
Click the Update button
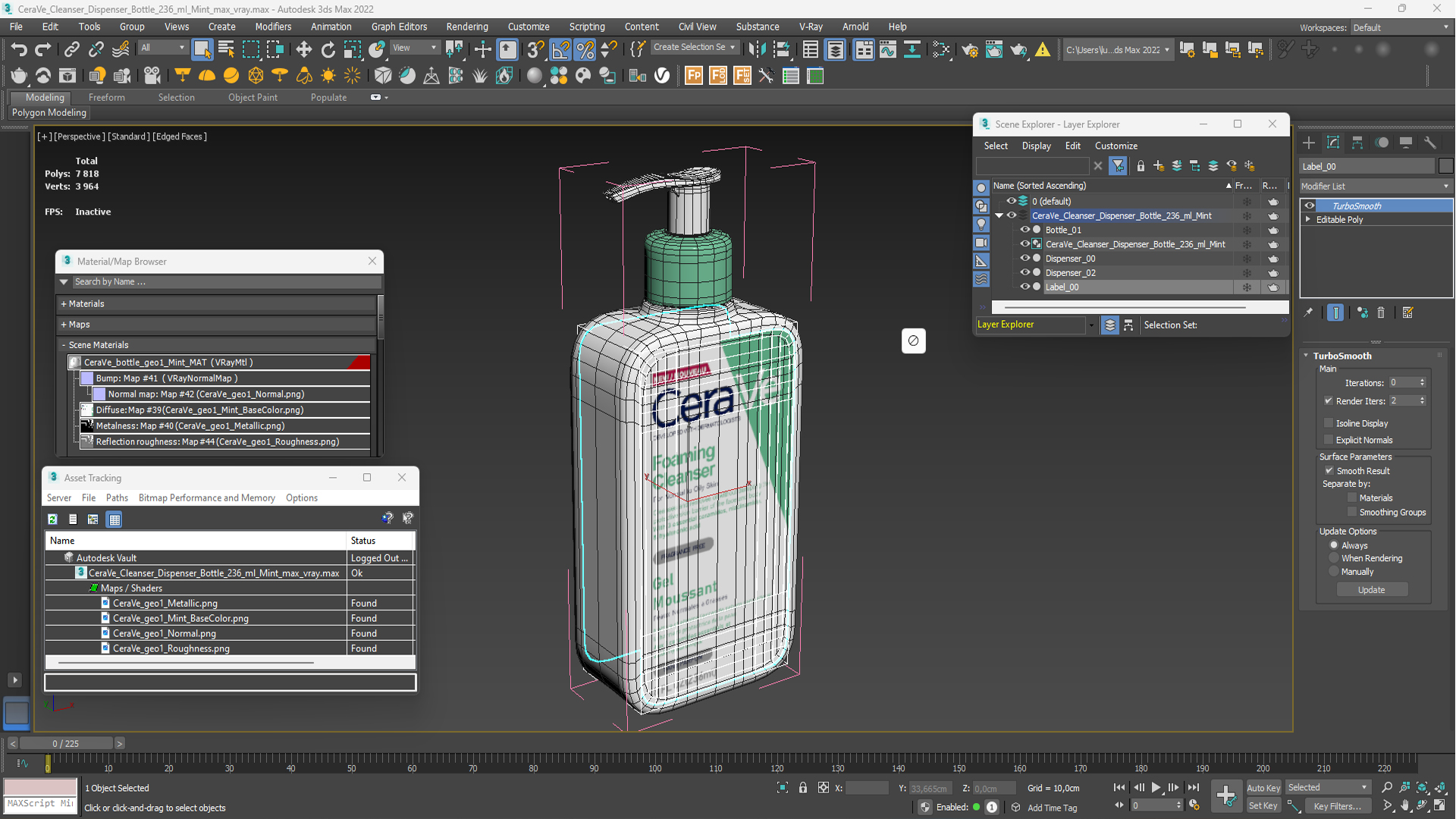tap(1371, 590)
